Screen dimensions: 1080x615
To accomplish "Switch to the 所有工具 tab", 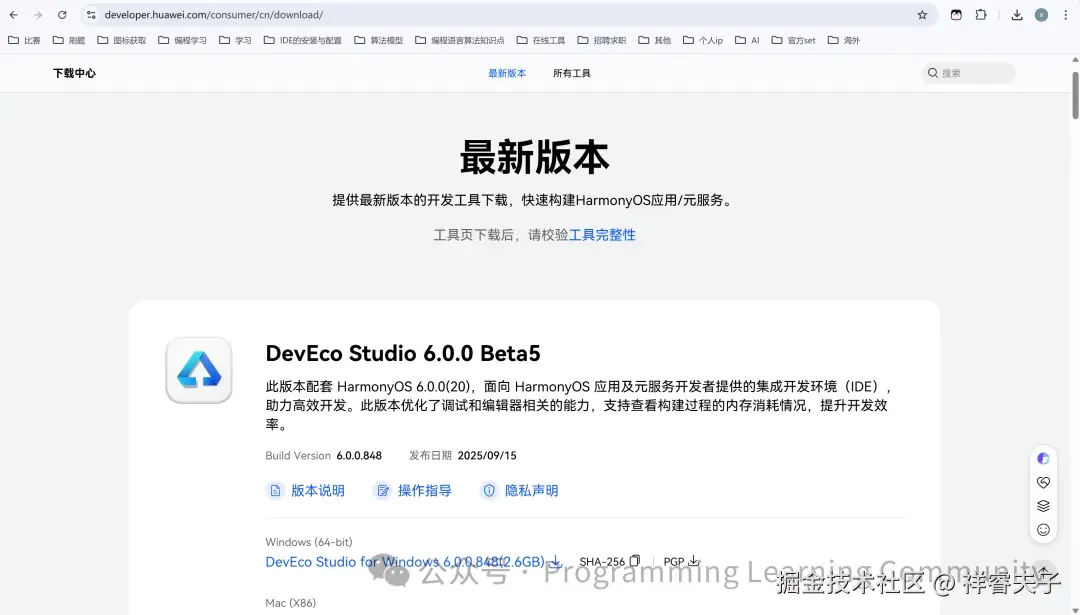I will click(571, 72).
